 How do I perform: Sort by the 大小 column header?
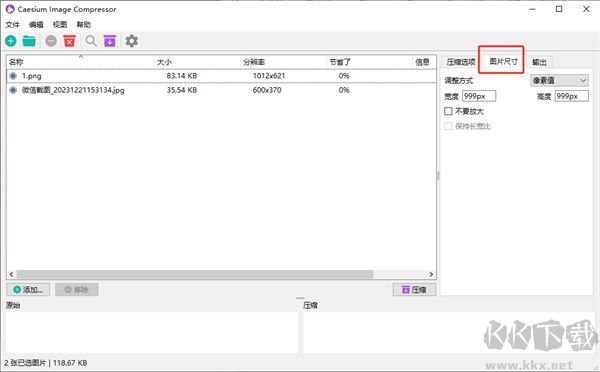point(197,62)
